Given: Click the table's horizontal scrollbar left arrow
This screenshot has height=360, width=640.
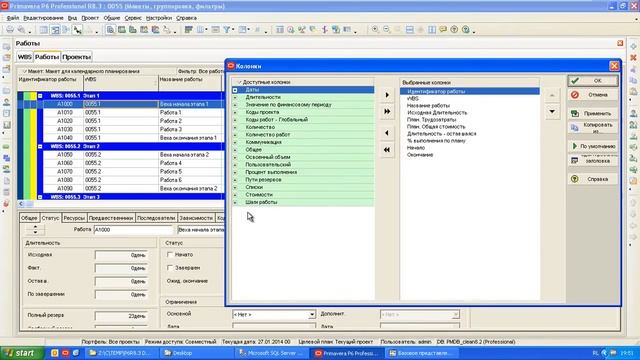Looking at the screenshot, I should tap(21, 204).
